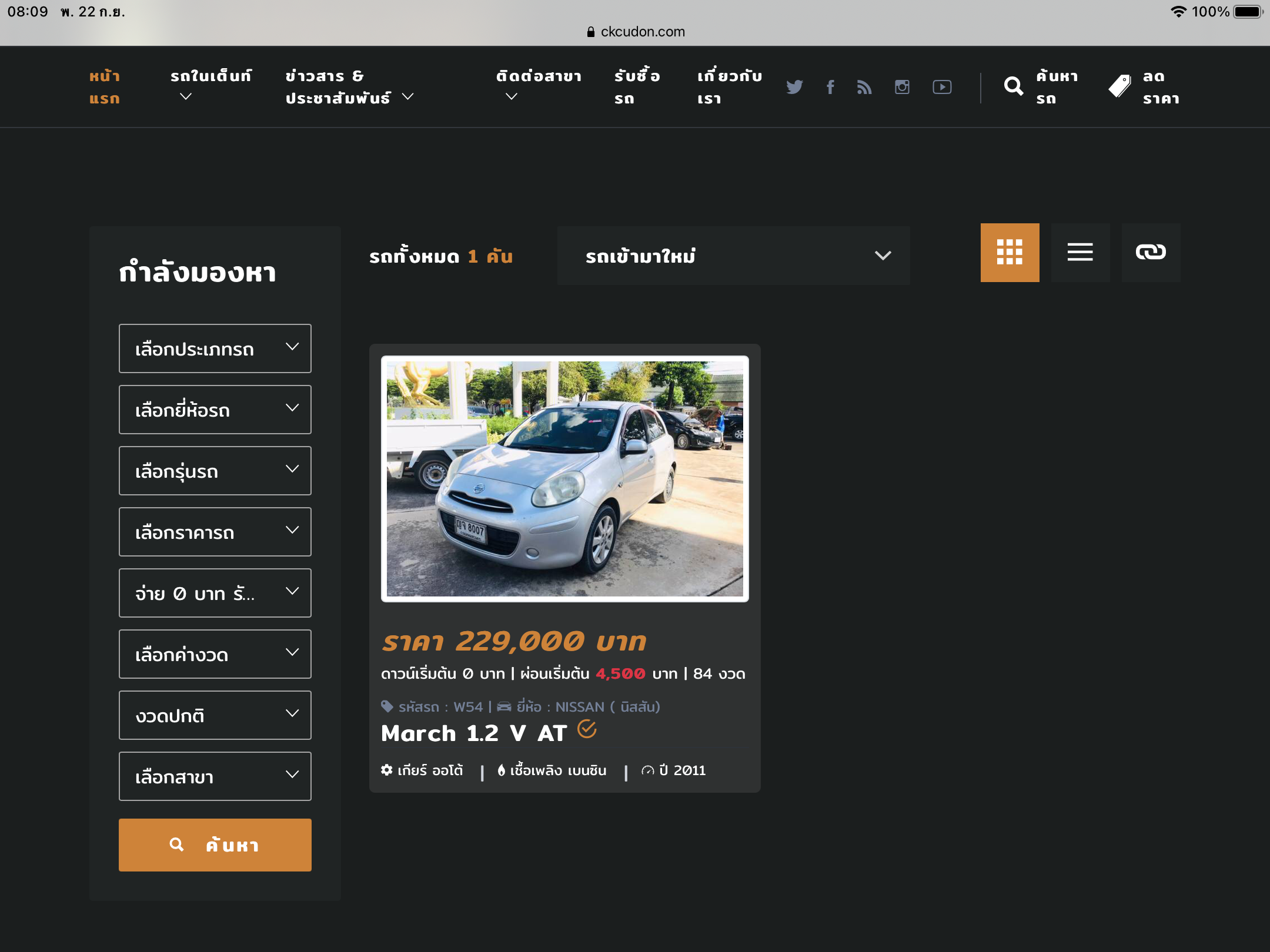
Task: Click the search magnifier icon in header
Action: 1013,86
